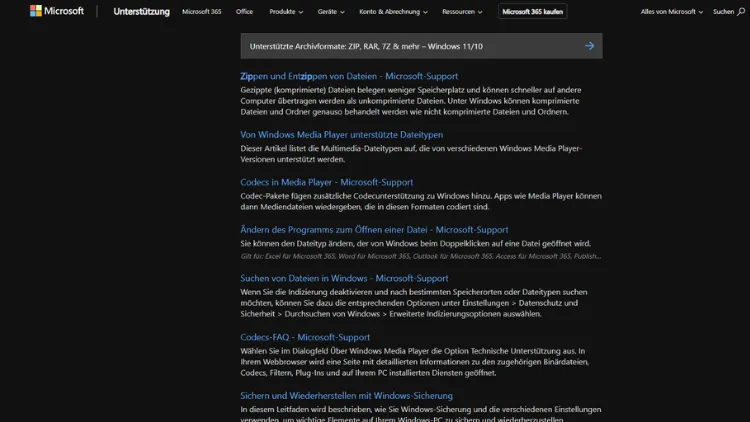750x422 pixels.
Task: Open the Ressourcen dropdown
Action: [x=464, y=12]
